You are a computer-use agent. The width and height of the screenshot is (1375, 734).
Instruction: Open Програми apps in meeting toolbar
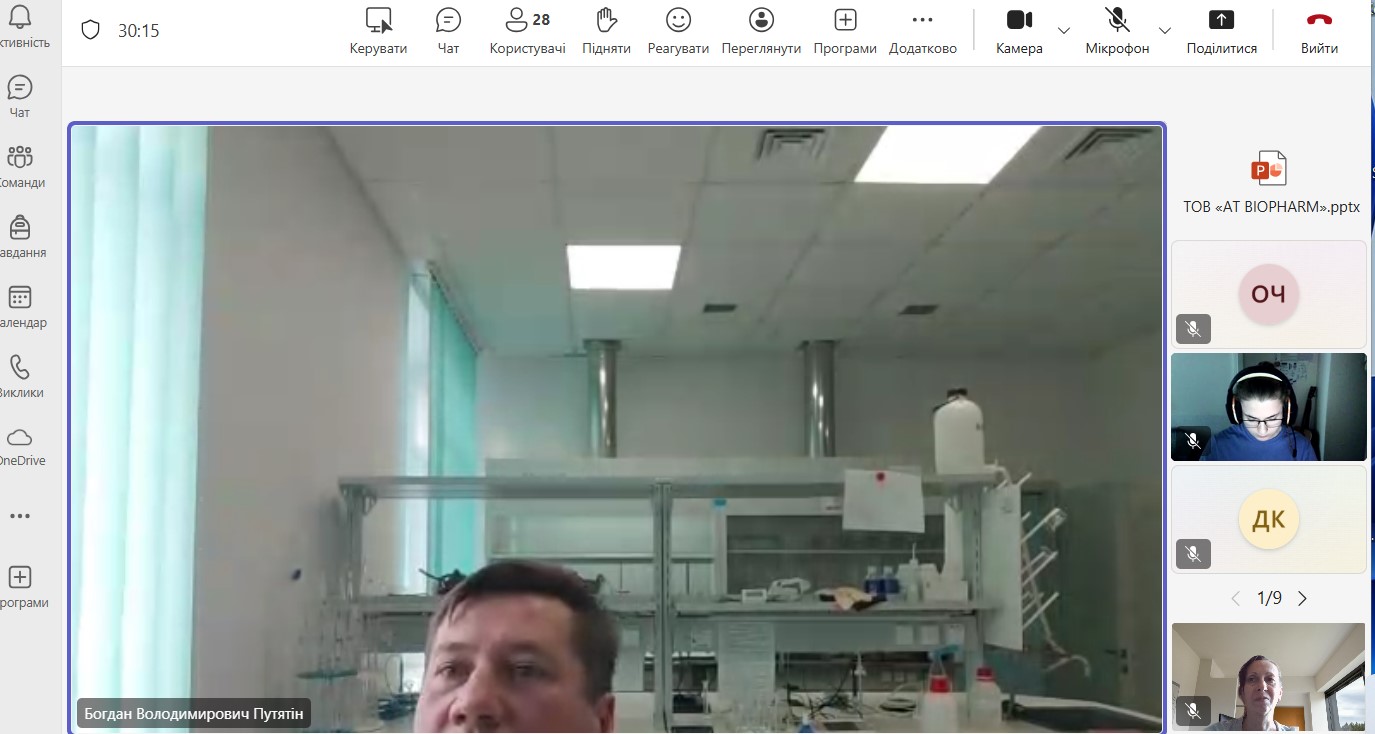point(845,30)
